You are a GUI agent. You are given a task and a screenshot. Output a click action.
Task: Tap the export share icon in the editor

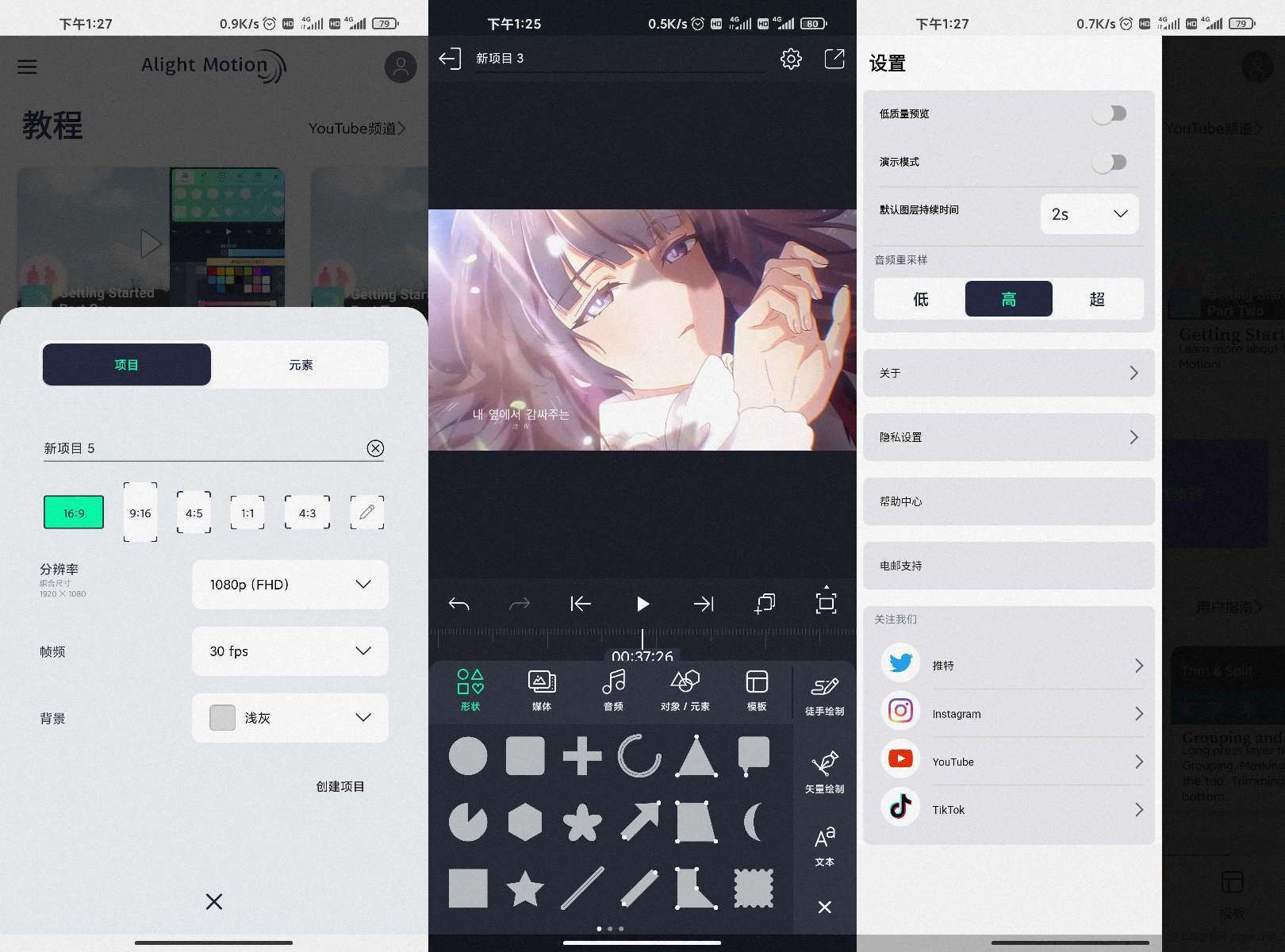pos(834,59)
